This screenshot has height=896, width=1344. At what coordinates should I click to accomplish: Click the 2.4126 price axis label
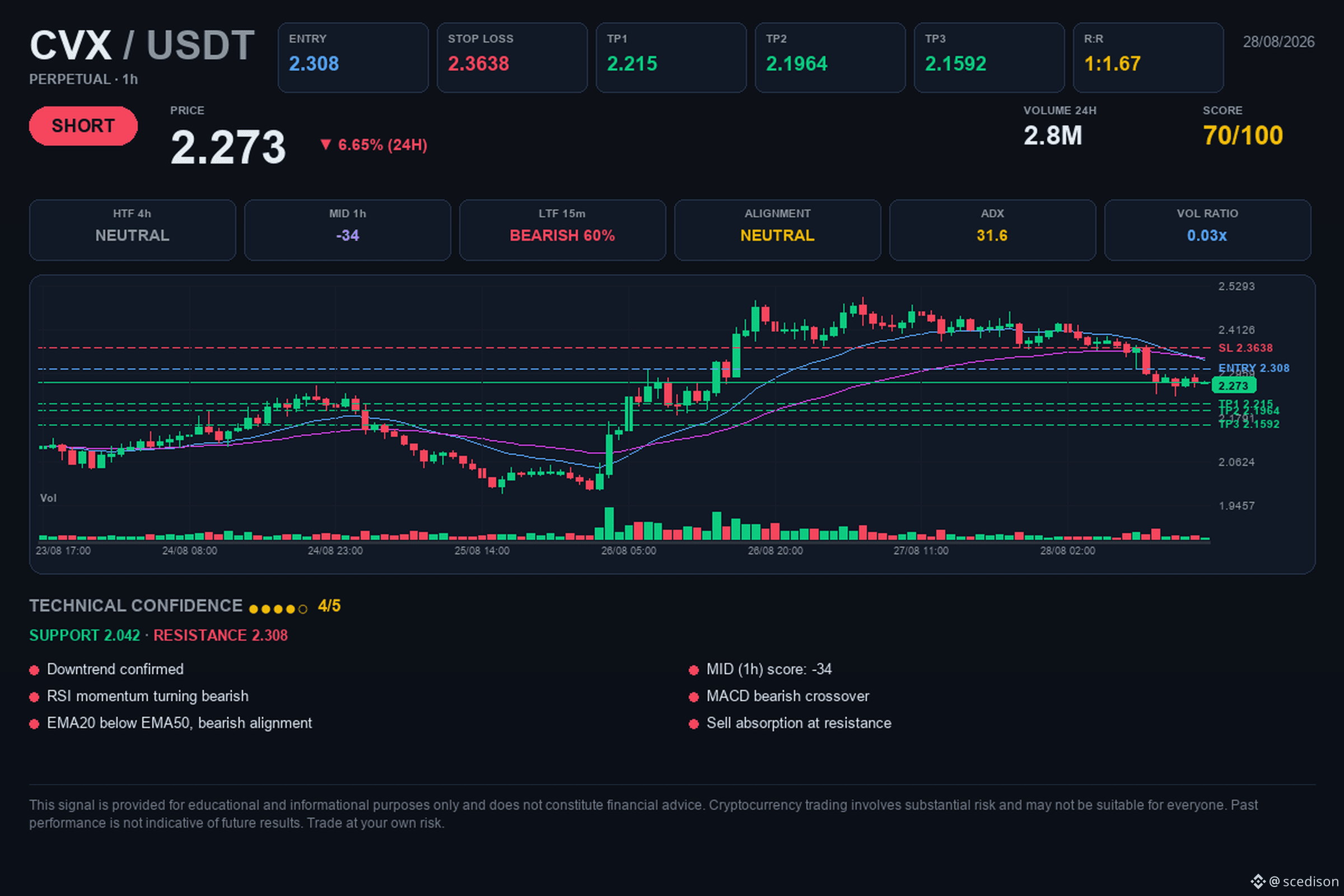1236,330
